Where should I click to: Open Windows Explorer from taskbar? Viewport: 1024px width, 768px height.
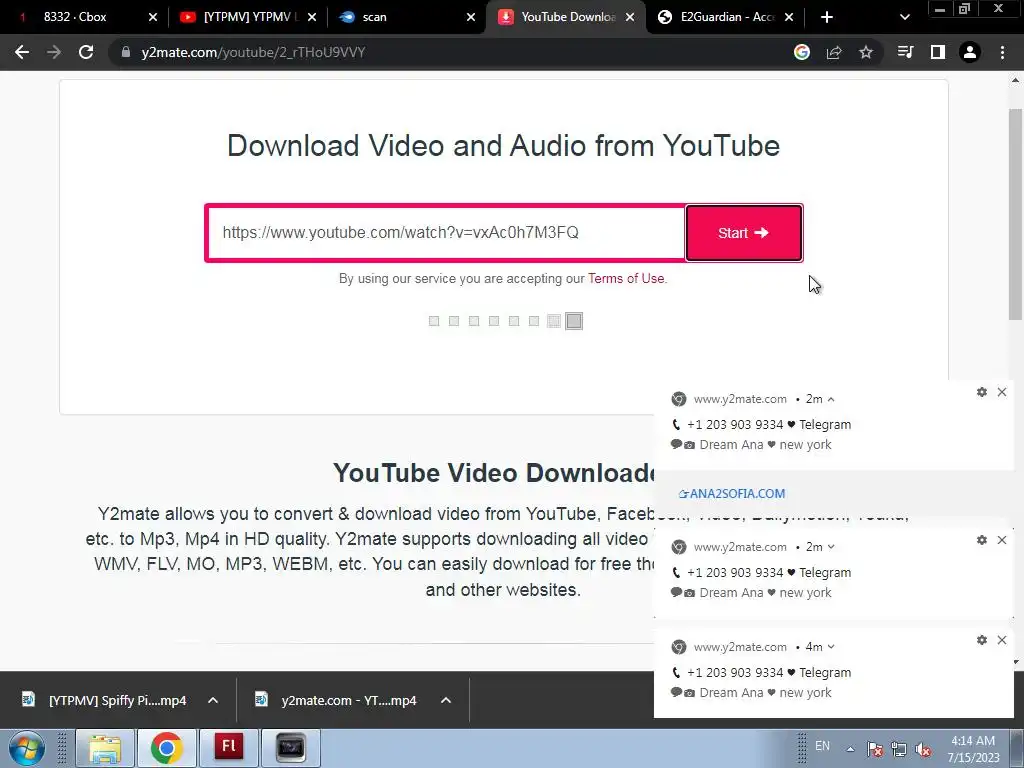104,748
